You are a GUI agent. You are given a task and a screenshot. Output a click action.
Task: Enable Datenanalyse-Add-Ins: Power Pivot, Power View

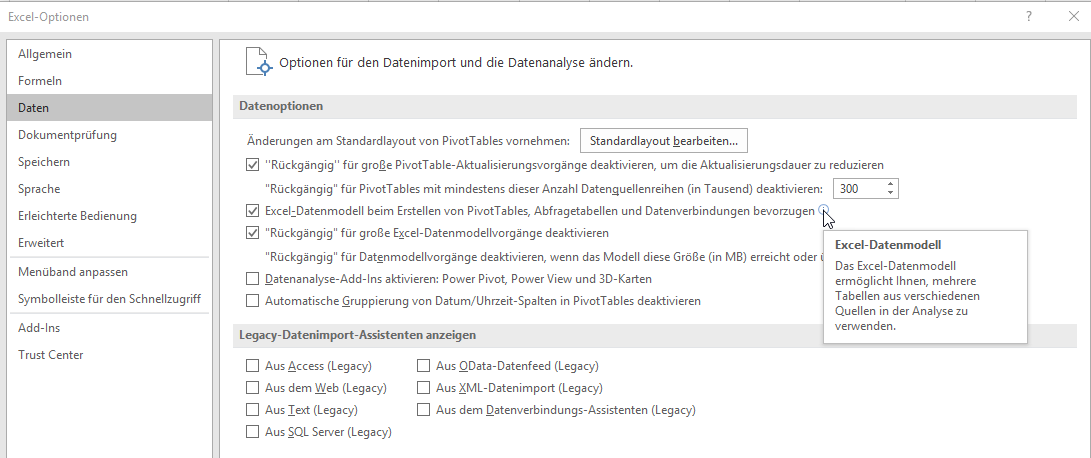coord(252,279)
